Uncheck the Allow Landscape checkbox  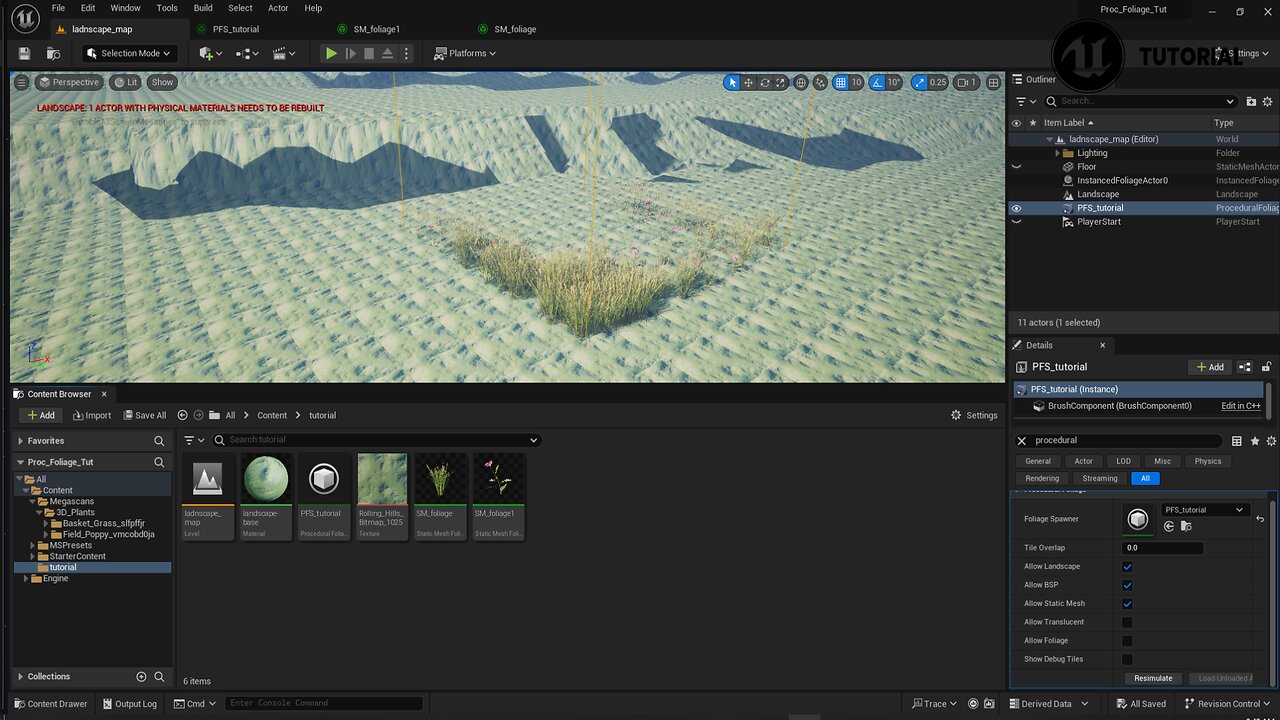click(x=1127, y=567)
